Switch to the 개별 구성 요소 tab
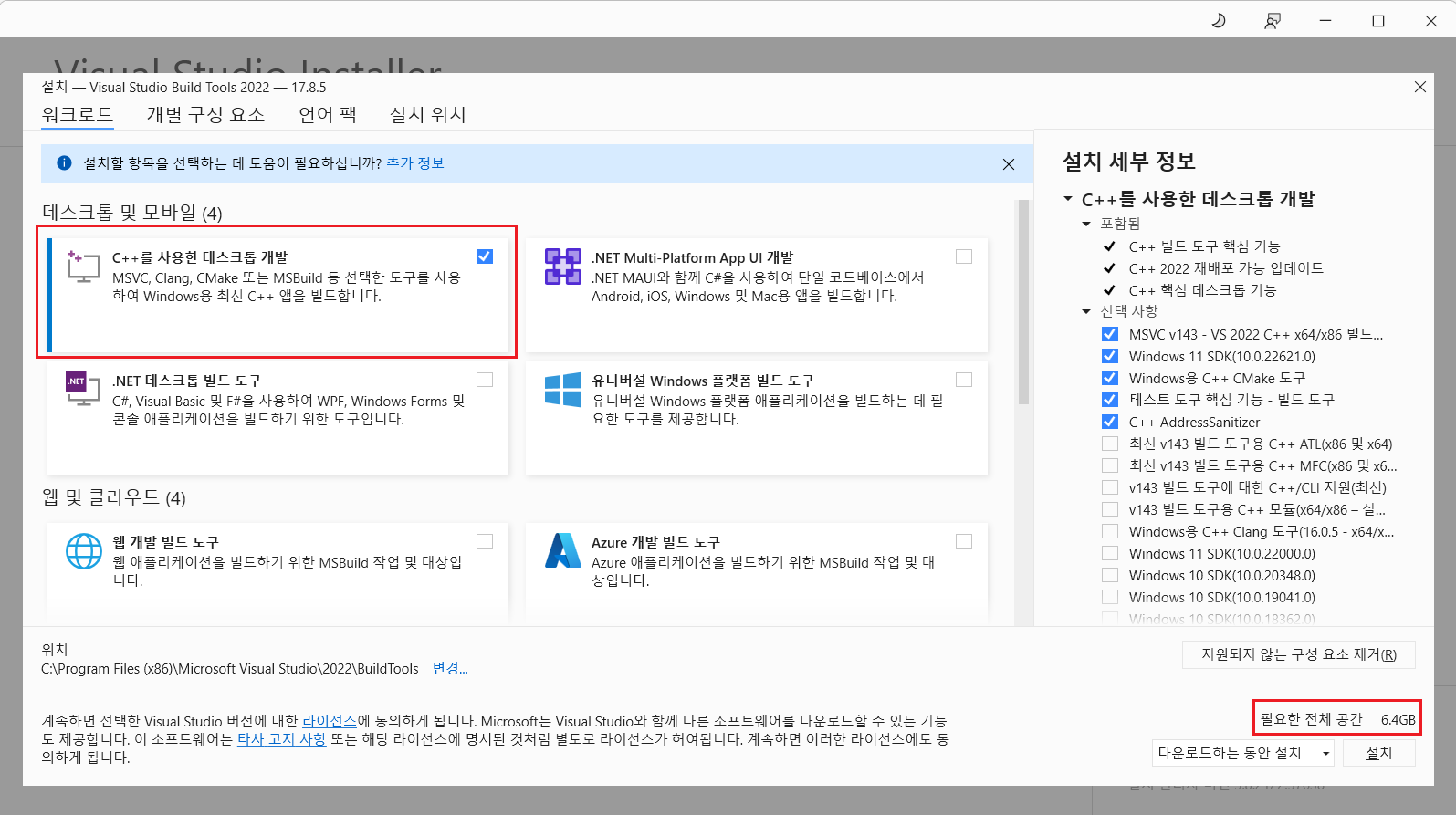This screenshot has height=815, width=1456. tap(205, 115)
